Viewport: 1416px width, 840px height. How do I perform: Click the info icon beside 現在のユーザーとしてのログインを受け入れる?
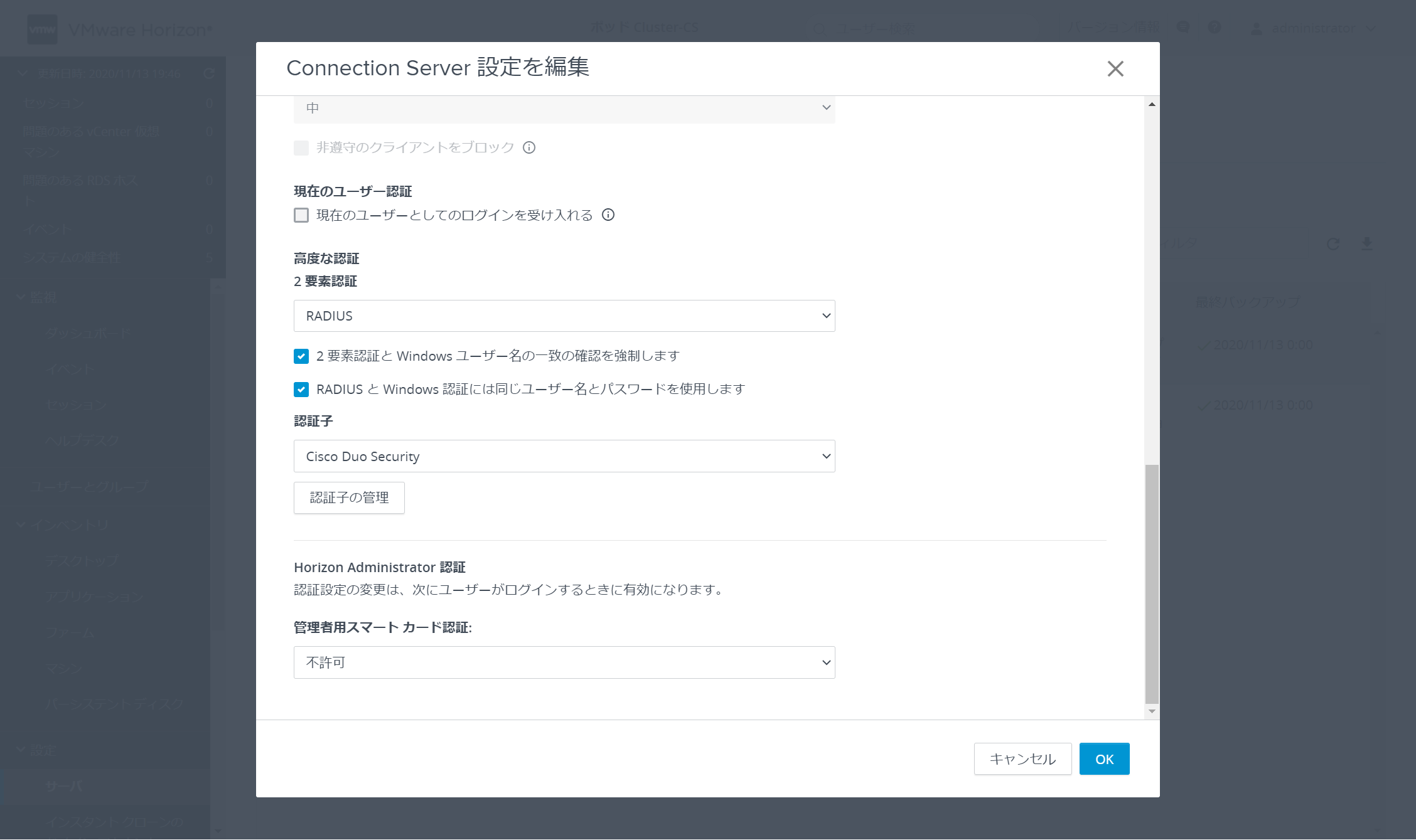pyautogui.click(x=607, y=215)
